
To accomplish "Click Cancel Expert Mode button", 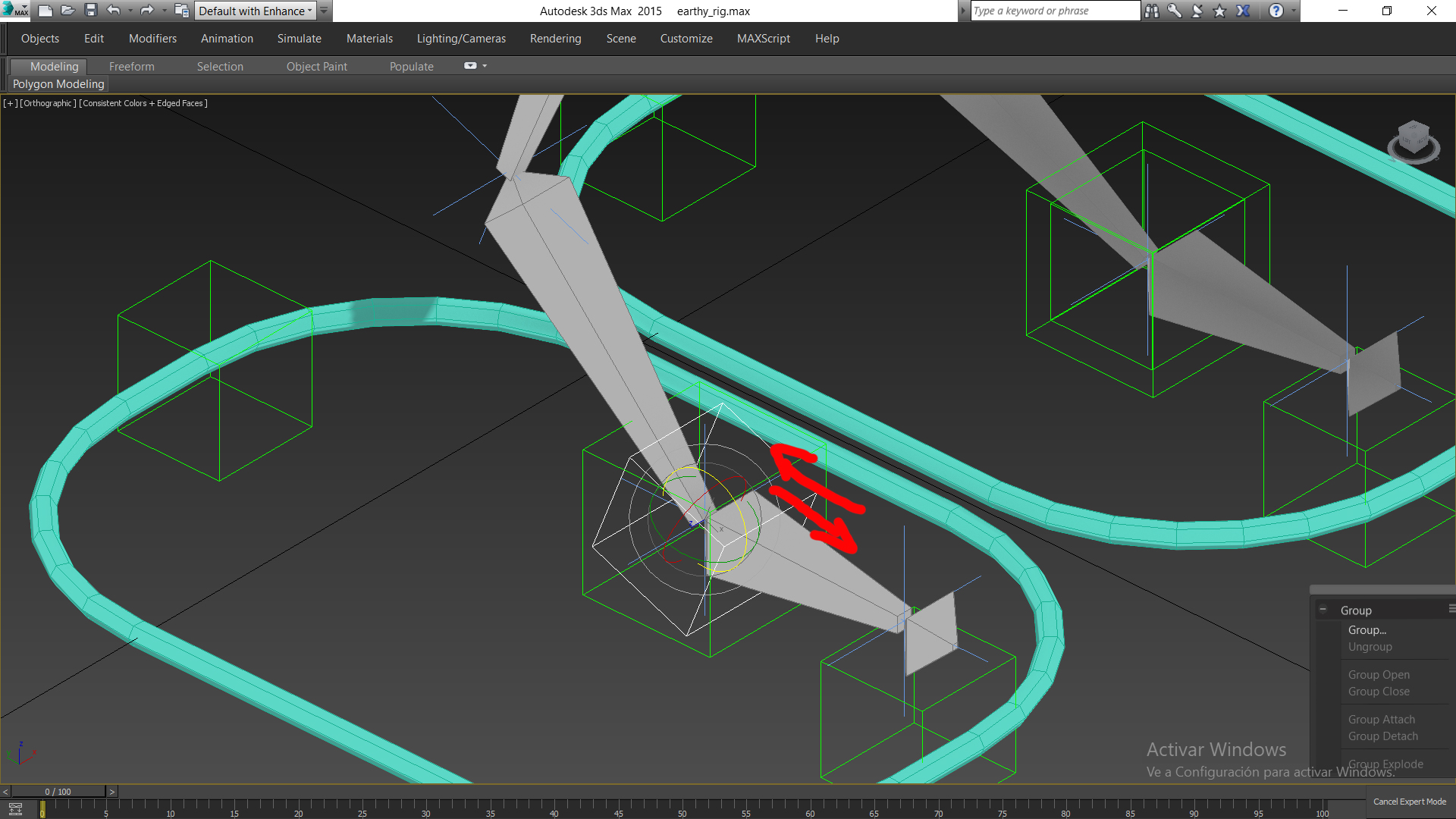I will tap(1409, 802).
